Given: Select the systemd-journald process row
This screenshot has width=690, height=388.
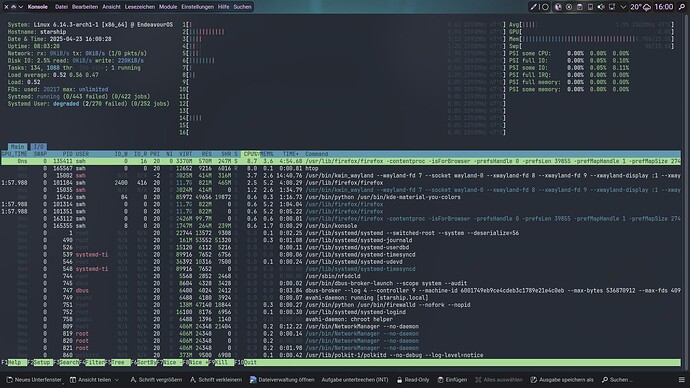Looking at the screenshot, I should pyautogui.click(x=341, y=240).
